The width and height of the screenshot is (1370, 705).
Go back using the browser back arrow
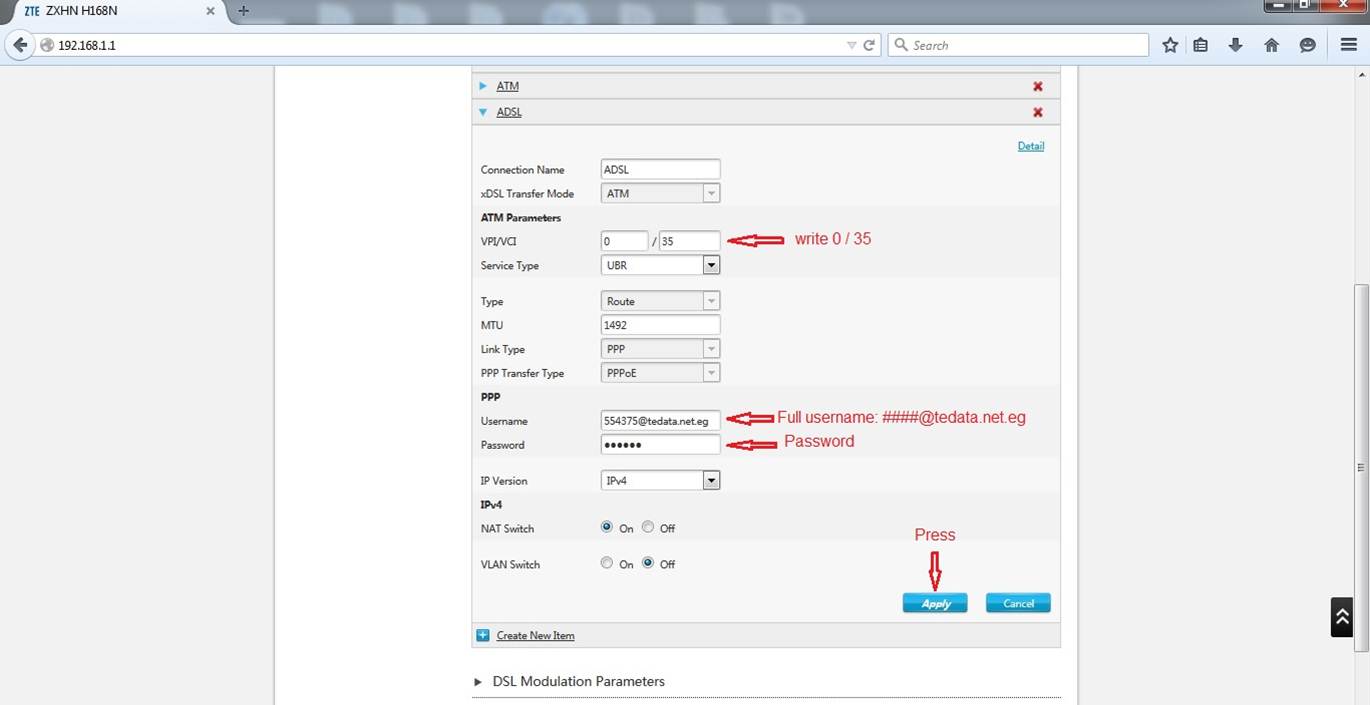pos(20,45)
